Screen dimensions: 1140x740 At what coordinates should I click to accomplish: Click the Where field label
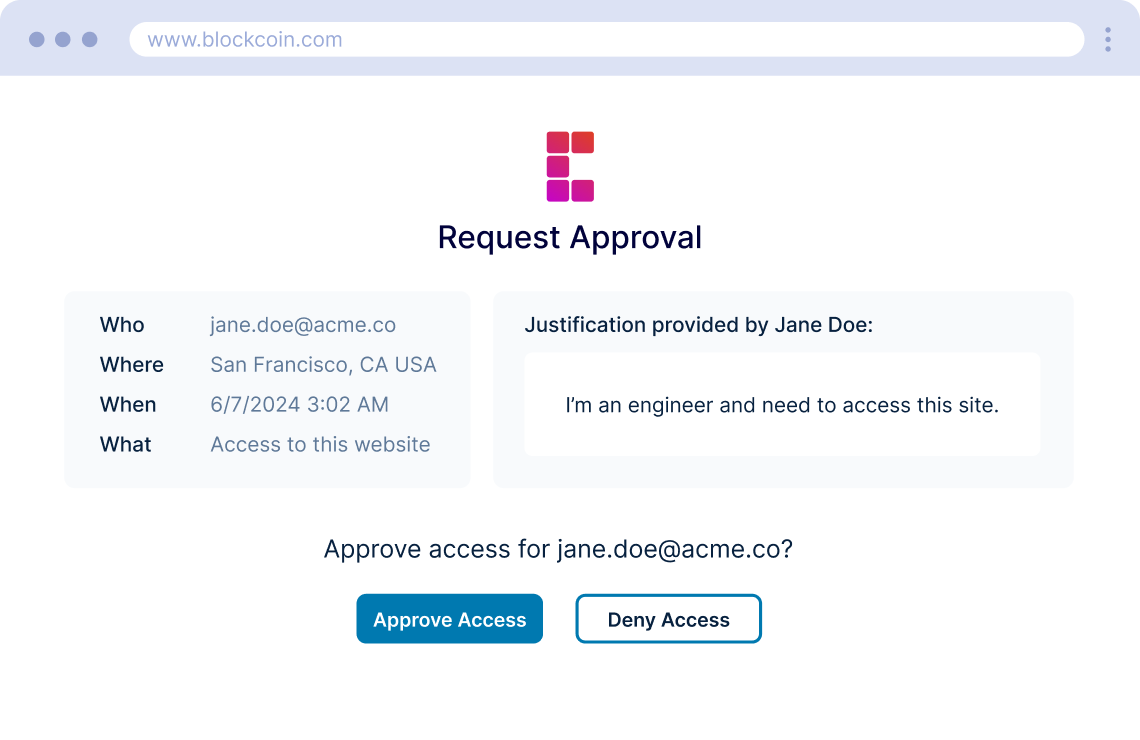click(132, 365)
